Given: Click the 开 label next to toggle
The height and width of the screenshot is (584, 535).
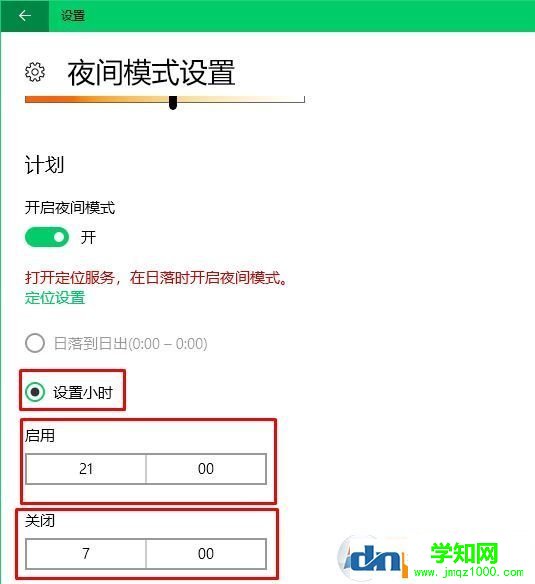Looking at the screenshot, I should [88, 237].
